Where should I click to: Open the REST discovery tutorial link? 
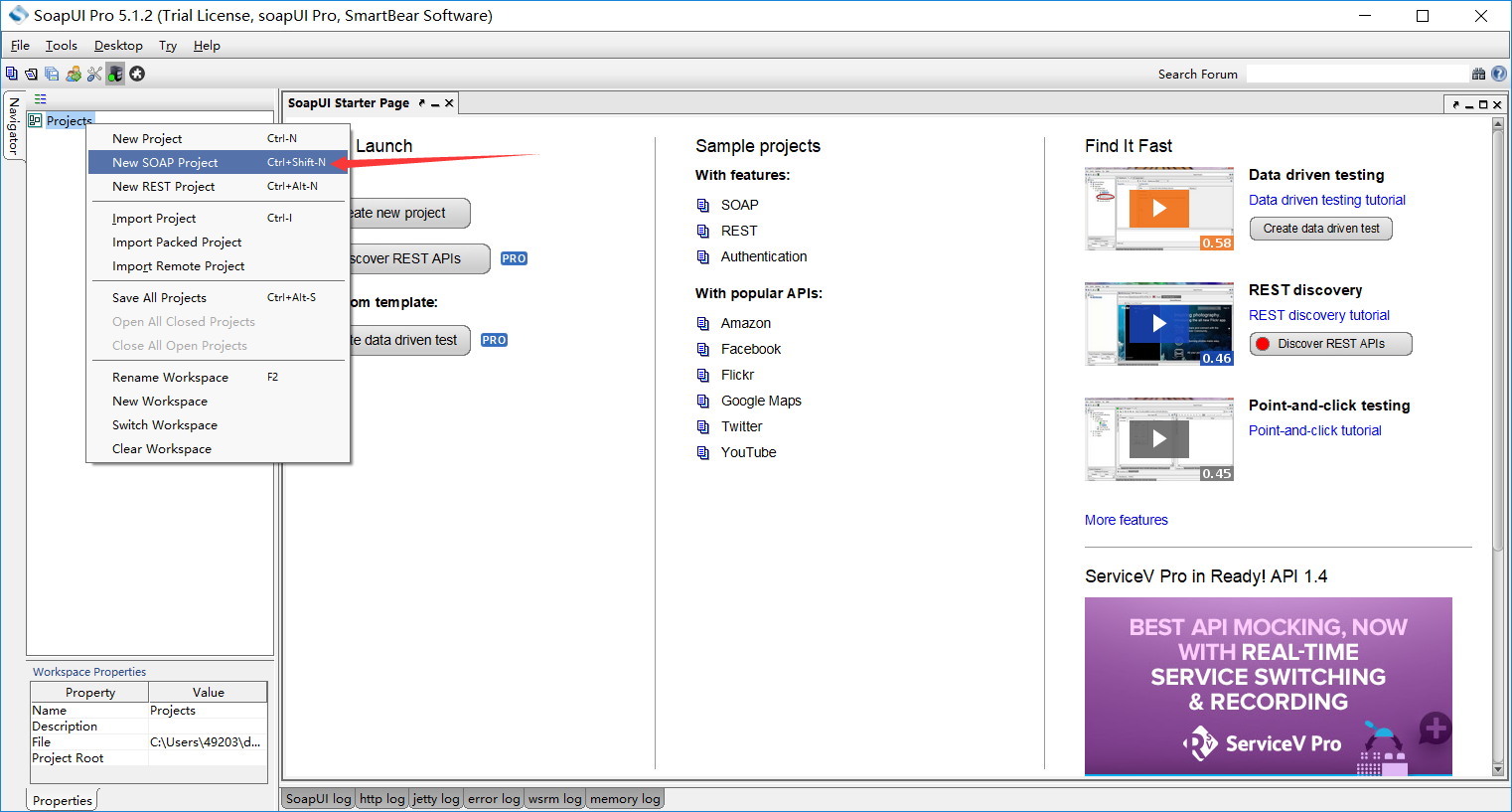point(1319,315)
